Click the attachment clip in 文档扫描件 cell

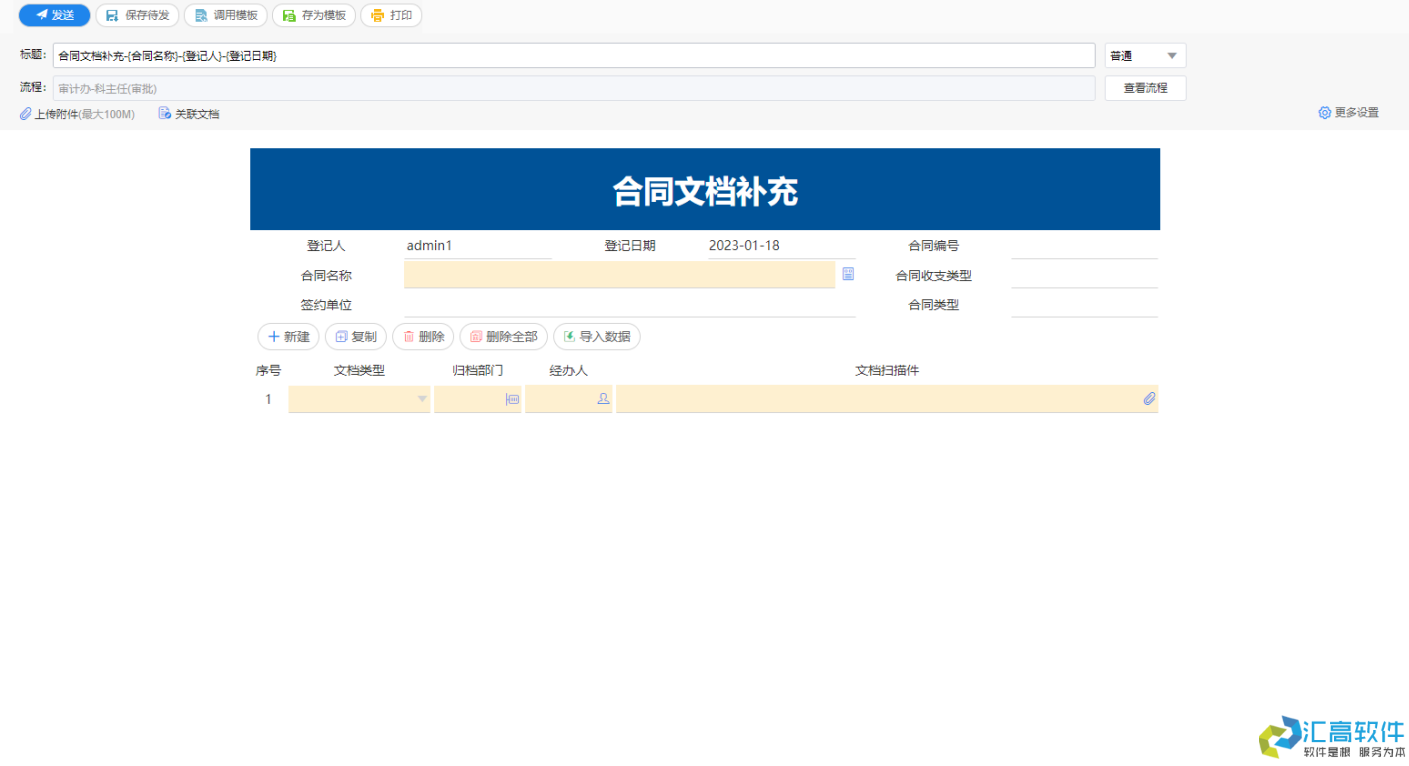coord(1149,398)
